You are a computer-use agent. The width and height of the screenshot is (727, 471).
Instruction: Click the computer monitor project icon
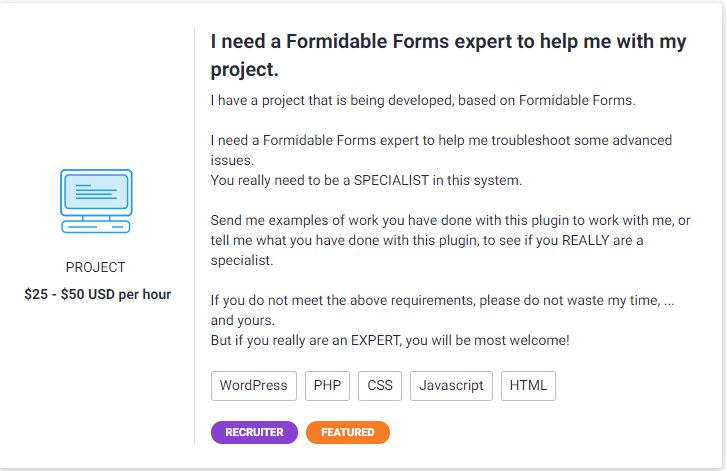pyautogui.click(x=96, y=201)
